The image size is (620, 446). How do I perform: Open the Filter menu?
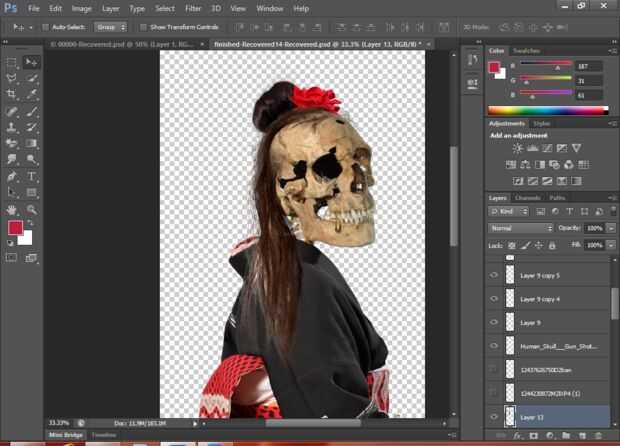pos(193,8)
